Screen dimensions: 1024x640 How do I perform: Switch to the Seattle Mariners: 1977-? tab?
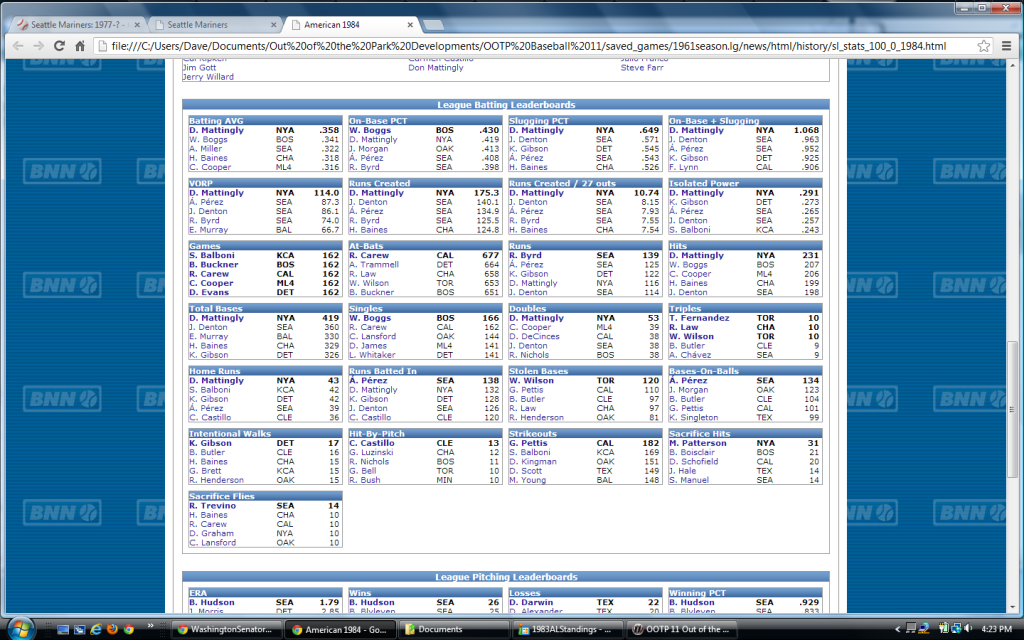click(x=77, y=25)
